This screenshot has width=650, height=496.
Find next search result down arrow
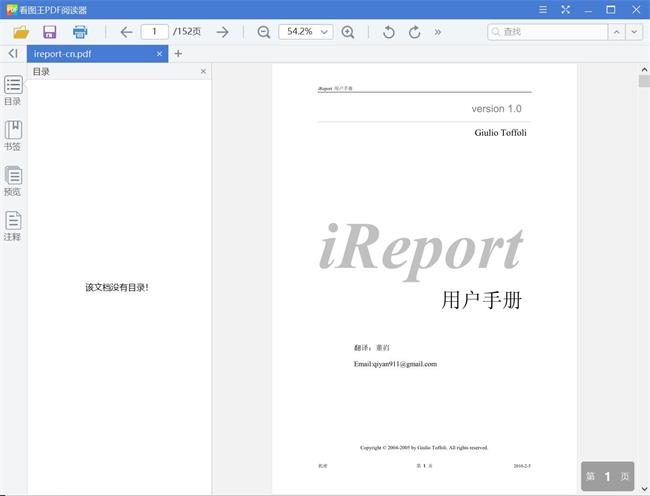[x=634, y=32]
